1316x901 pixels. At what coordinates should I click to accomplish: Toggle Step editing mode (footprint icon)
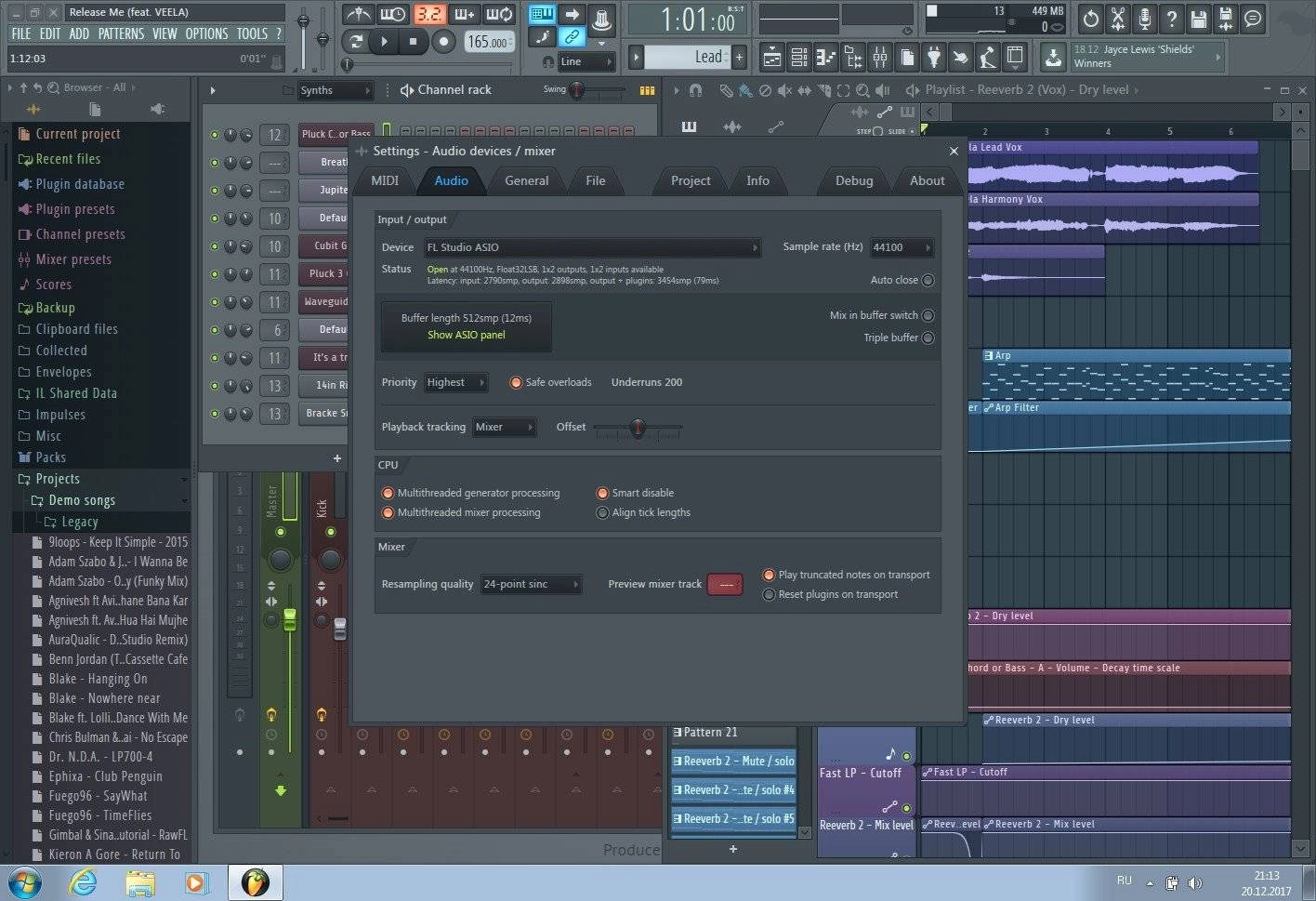(542, 37)
